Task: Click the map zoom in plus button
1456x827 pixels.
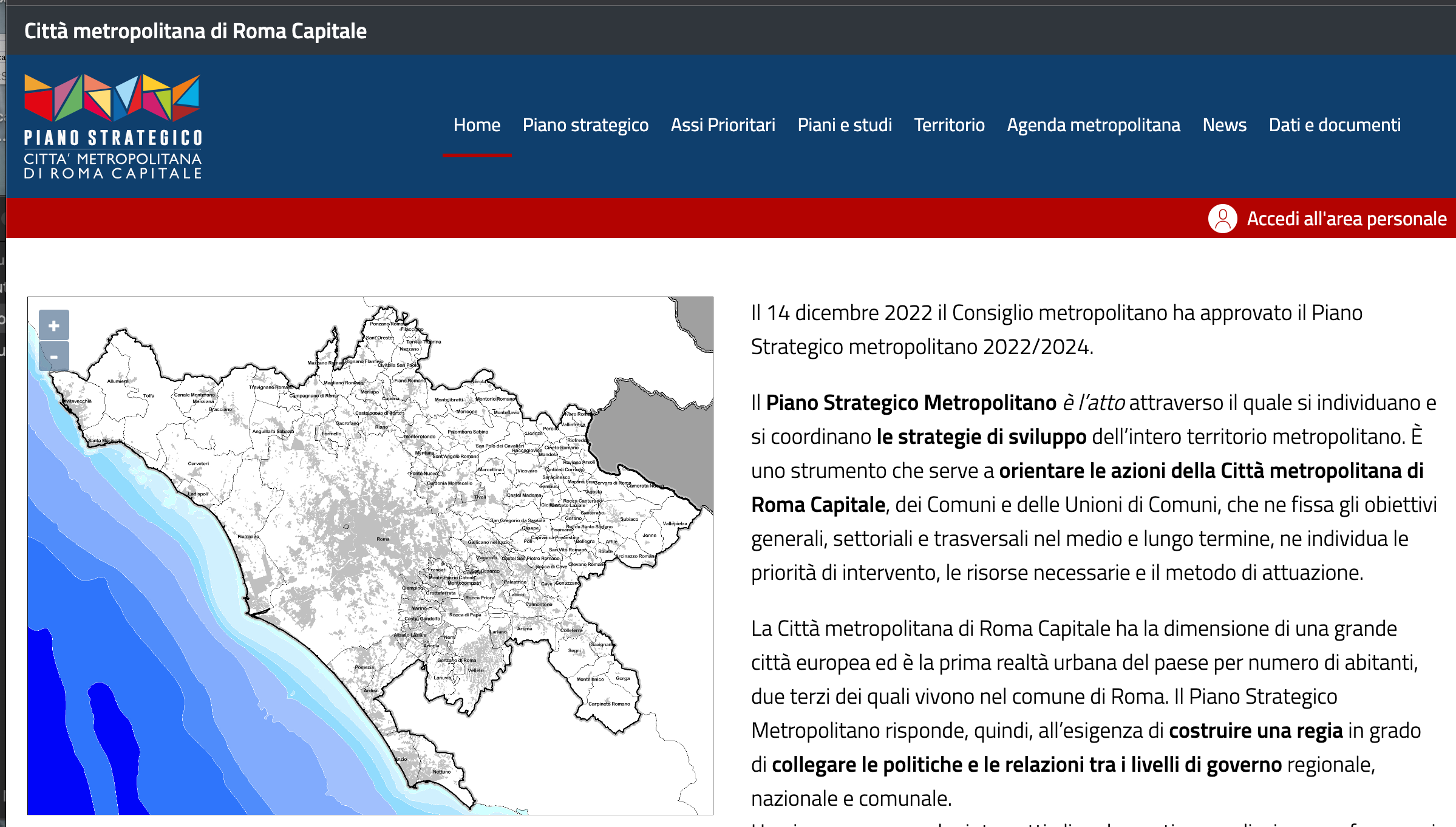Action: coord(54,325)
